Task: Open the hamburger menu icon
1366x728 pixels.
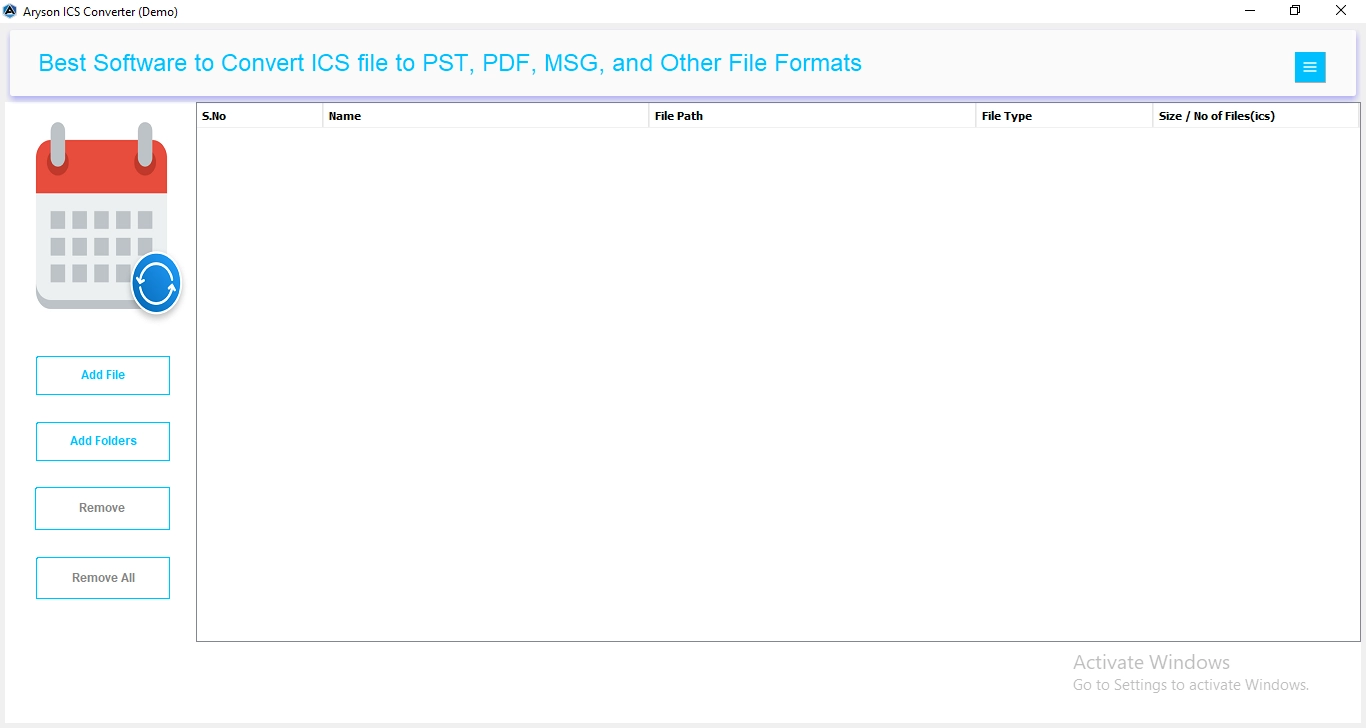Action: [x=1310, y=67]
